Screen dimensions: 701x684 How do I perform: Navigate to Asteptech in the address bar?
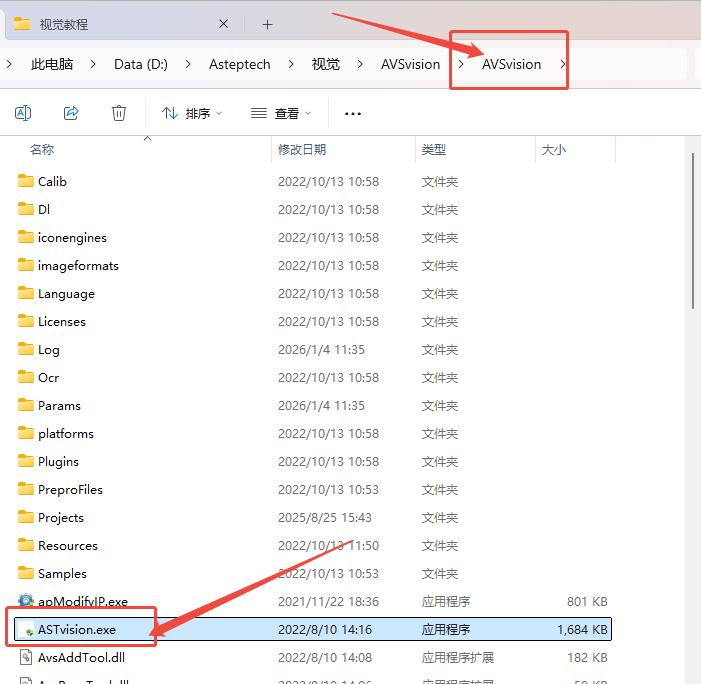click(239, 64)
